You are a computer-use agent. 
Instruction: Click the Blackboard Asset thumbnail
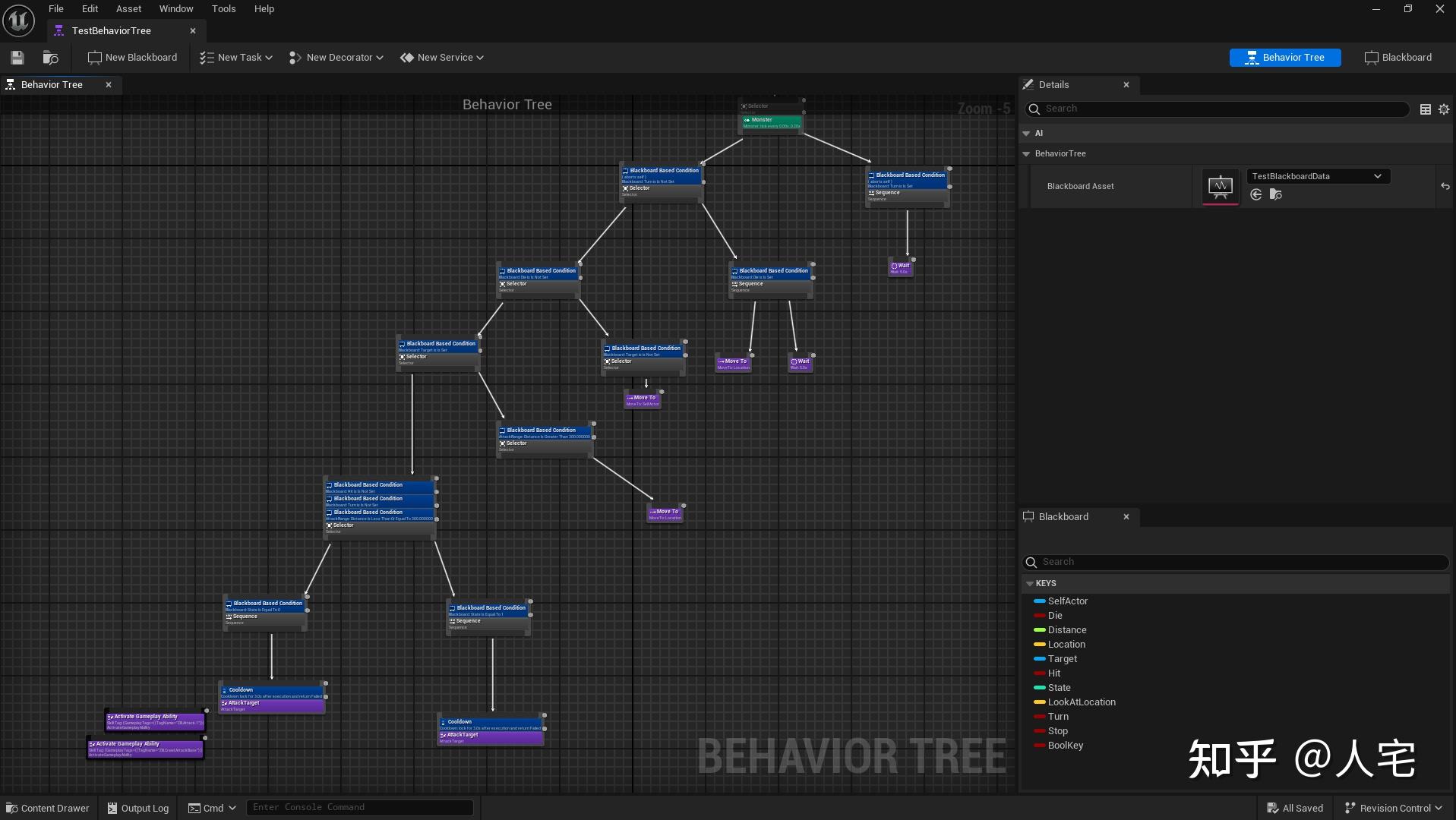[x=1220, y=186]
